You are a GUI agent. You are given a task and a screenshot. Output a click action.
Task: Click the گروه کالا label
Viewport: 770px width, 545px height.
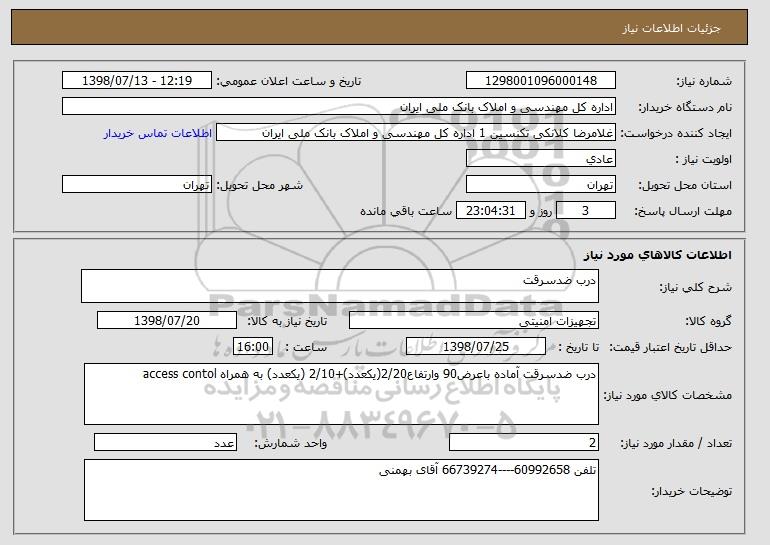click(x=708, y=321)
